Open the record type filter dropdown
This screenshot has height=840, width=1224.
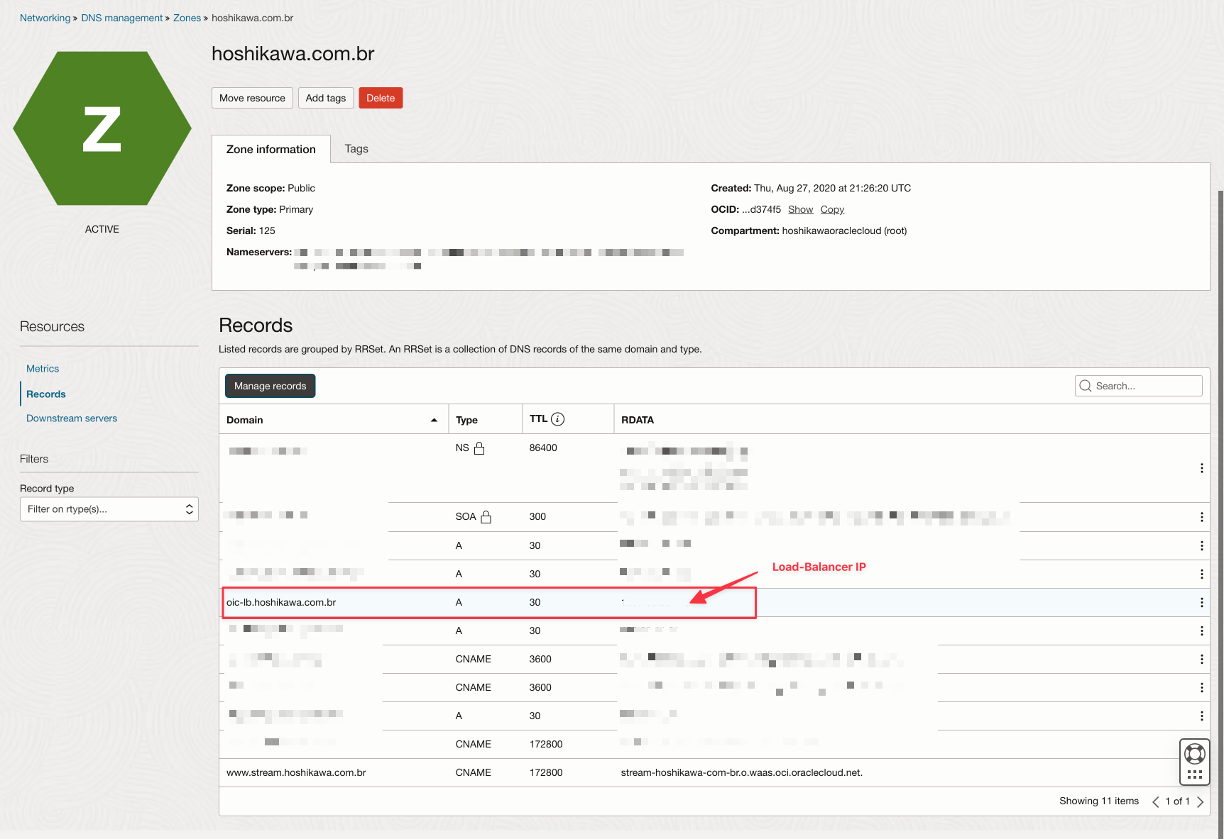108,509
